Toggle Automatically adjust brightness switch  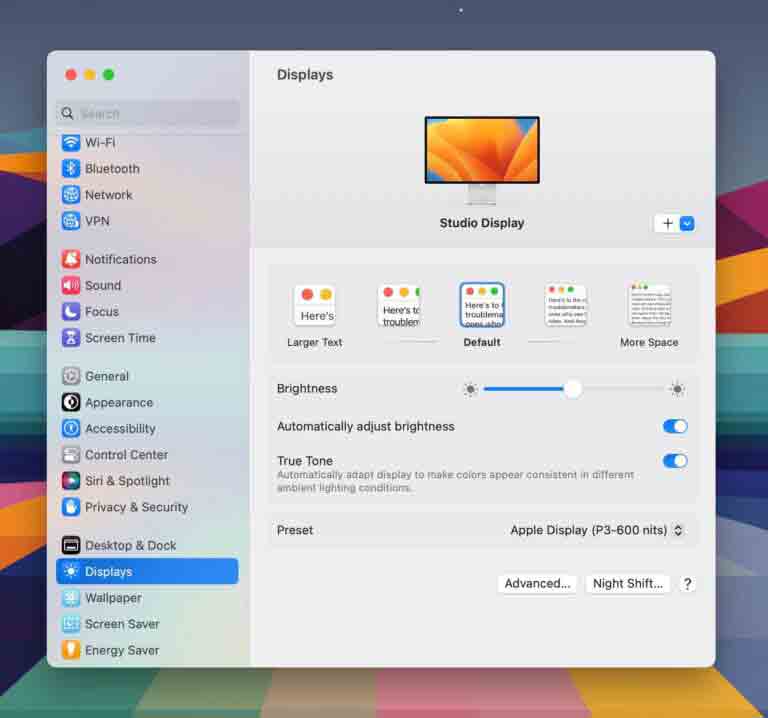(675, 427)
